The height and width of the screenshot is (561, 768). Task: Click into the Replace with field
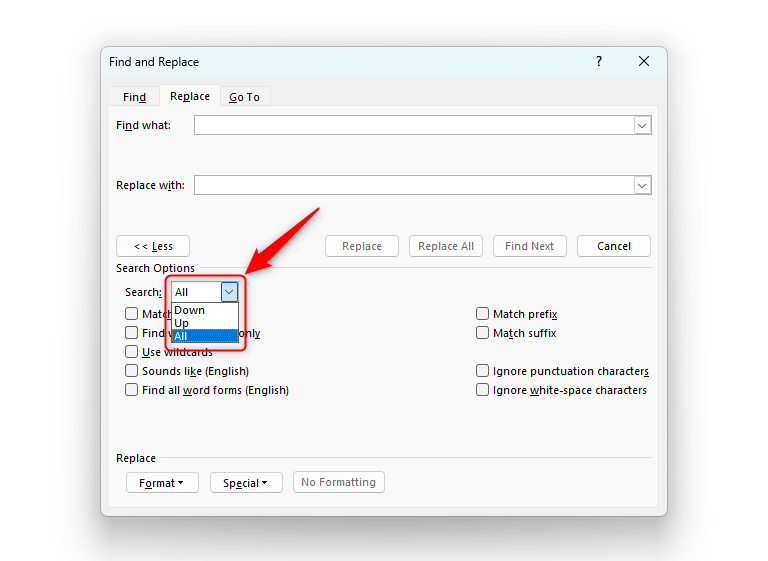click(414, 185)
